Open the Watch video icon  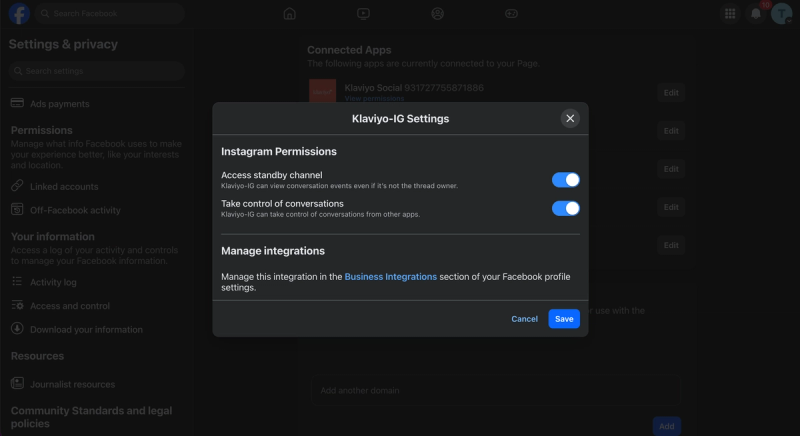click(x=363, y=14)
